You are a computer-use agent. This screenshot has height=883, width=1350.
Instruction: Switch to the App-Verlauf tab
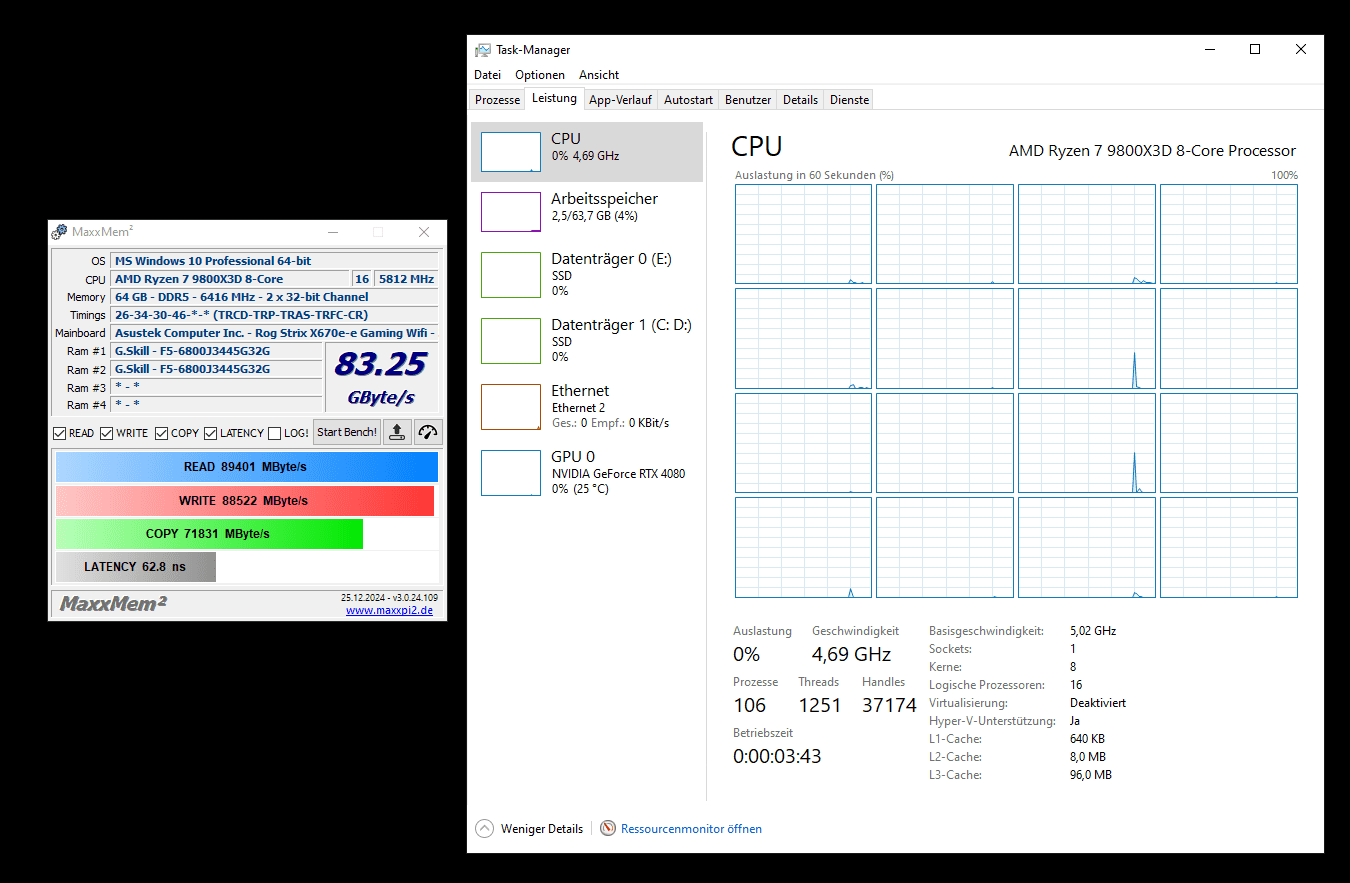pyautogui.click(x=620, y=100)
